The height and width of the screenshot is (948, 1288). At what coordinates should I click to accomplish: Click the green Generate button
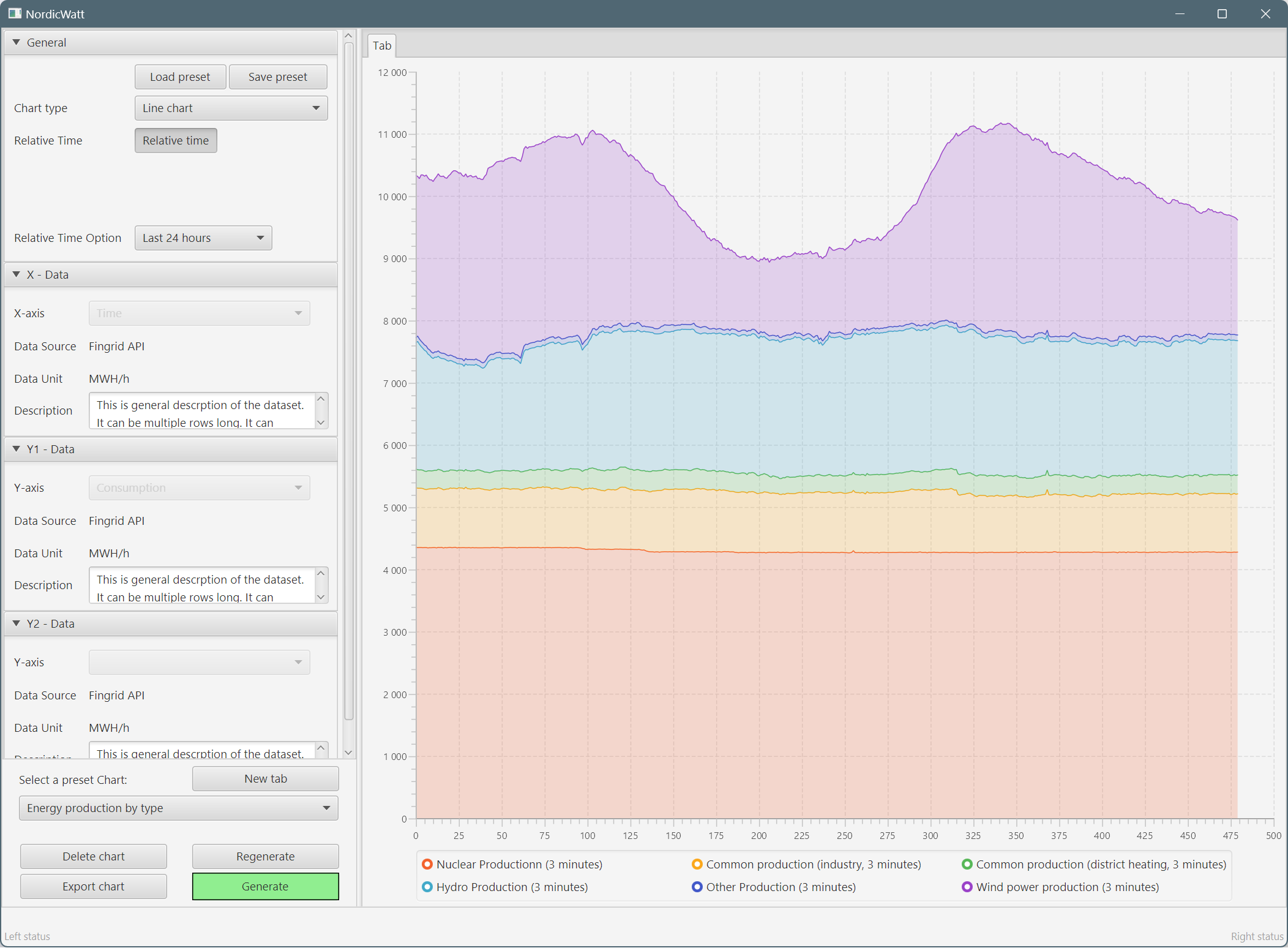tap(265, 886)
